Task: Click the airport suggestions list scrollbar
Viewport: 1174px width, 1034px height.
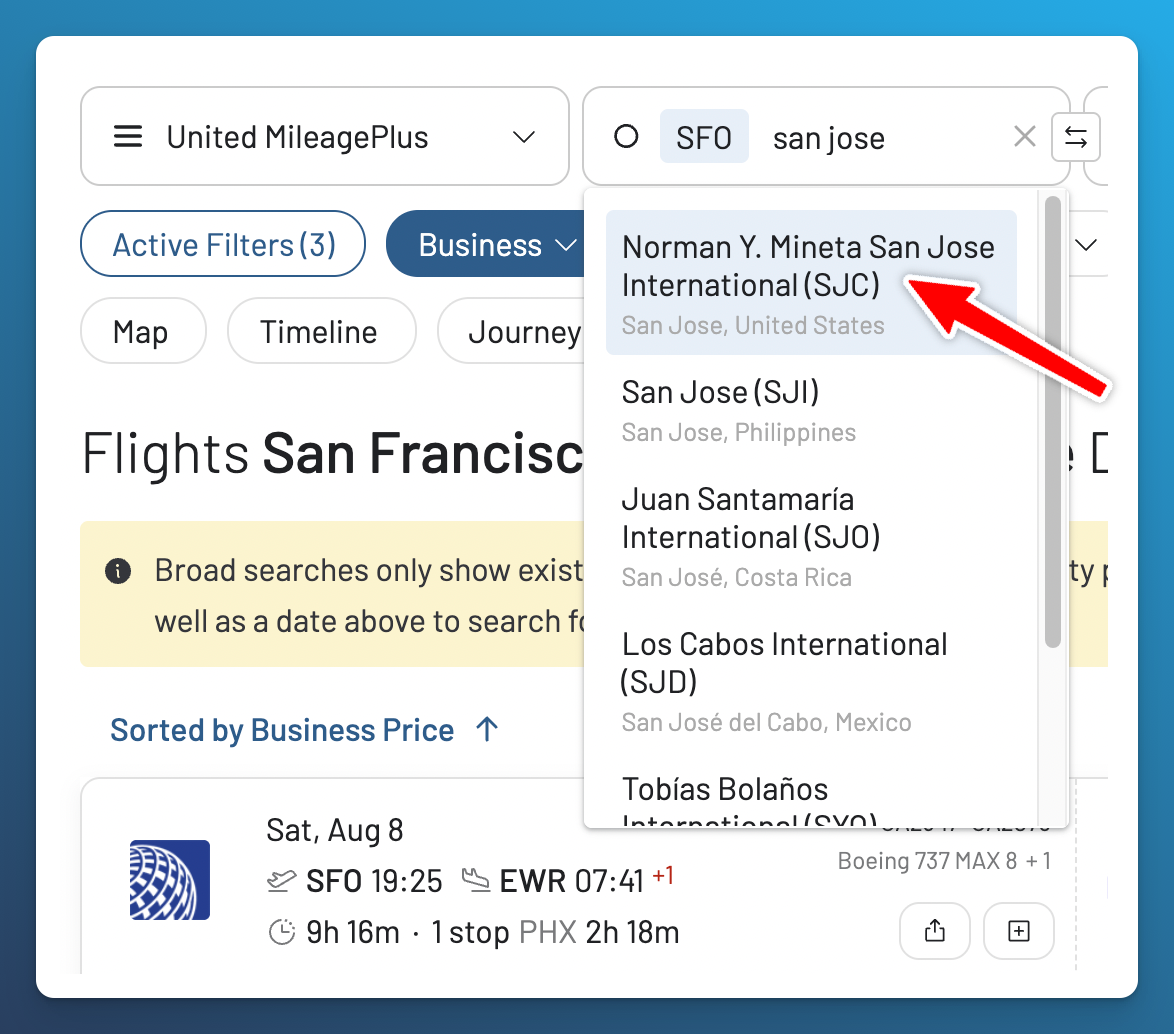Action: [1053, 422]
